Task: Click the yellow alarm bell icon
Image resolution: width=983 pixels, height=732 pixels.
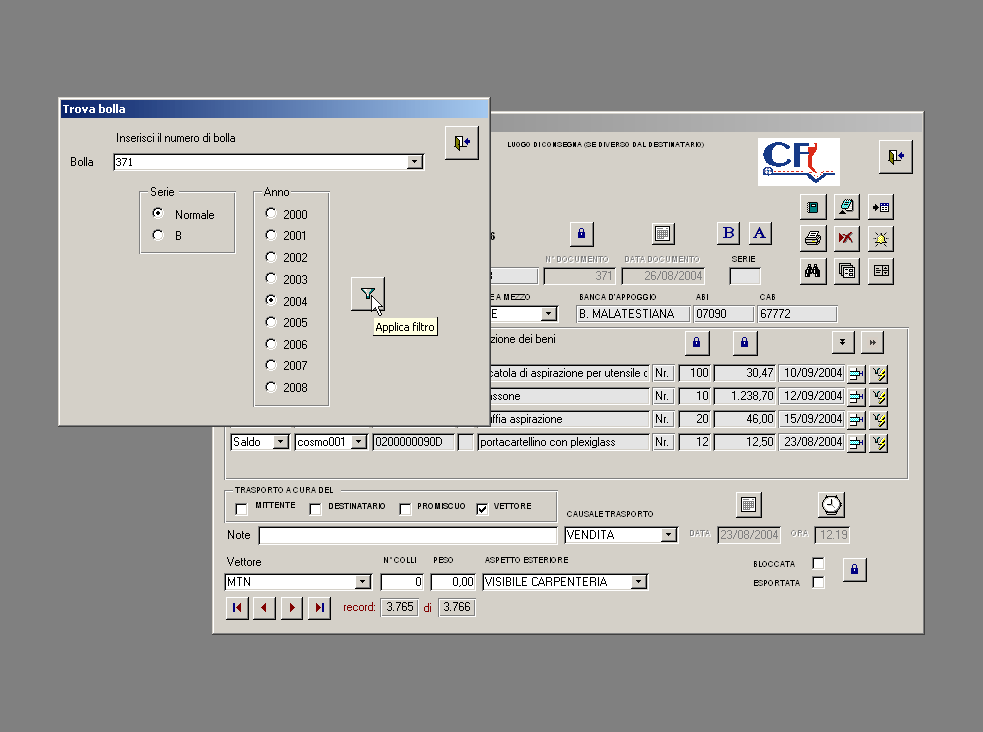Action: (x=881, y=238)
